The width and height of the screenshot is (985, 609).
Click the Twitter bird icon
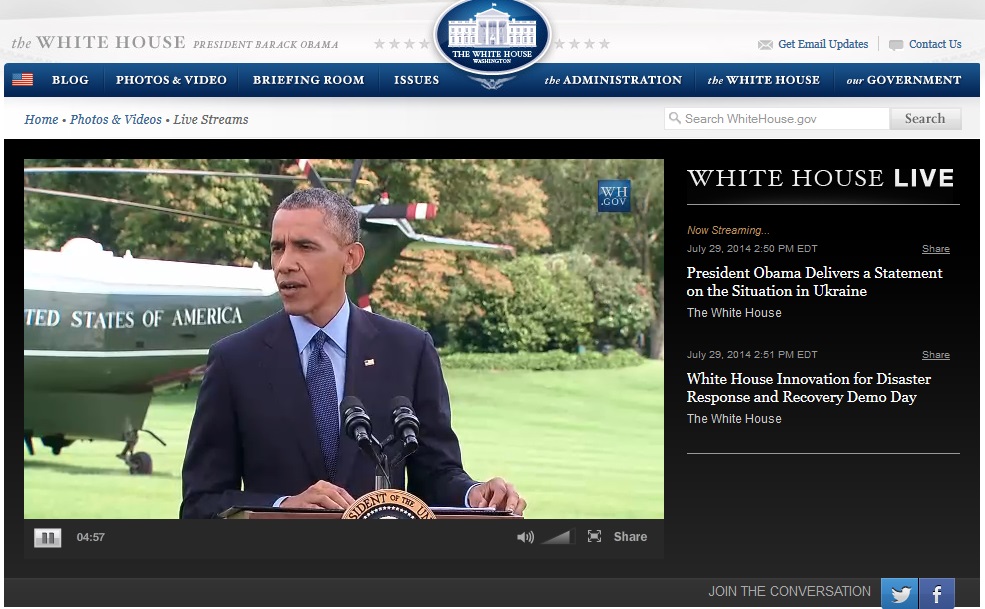[899, 594]
